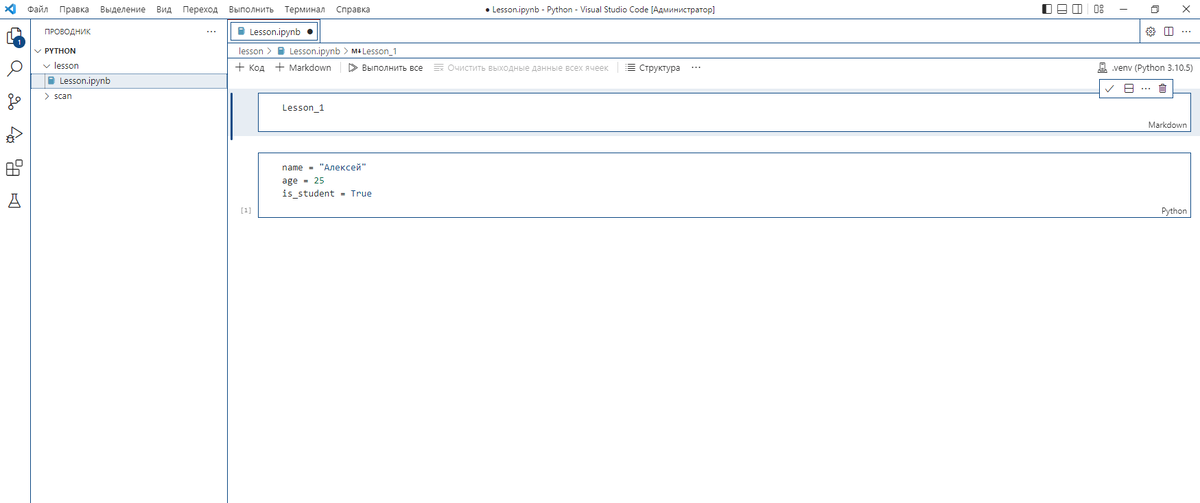Open the Справка menu

pyautogui.click(x=353, y=9)
